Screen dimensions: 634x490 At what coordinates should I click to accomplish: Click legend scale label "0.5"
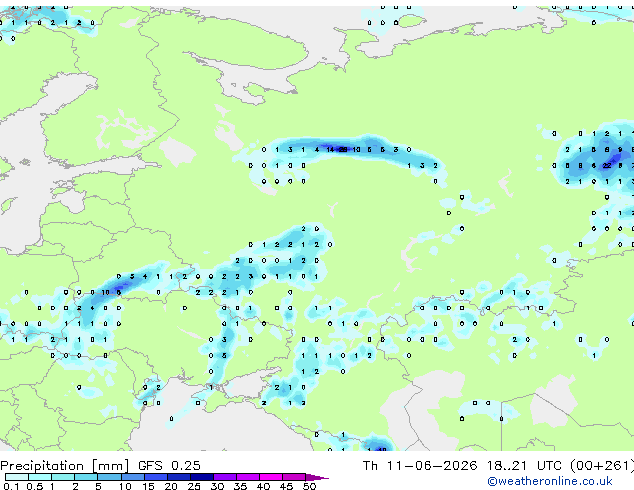coord(35,486)
